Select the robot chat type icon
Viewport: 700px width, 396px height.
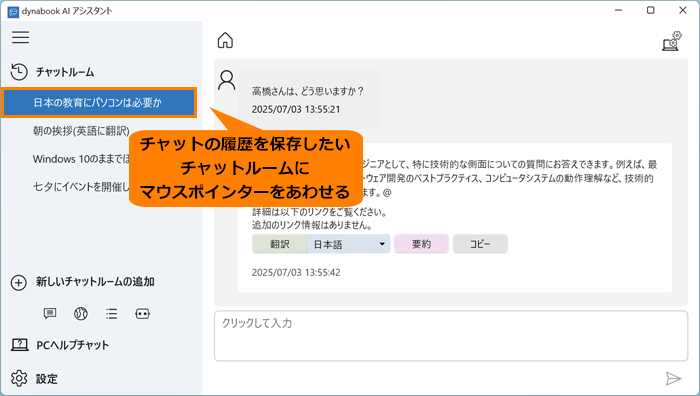(142, 313)
